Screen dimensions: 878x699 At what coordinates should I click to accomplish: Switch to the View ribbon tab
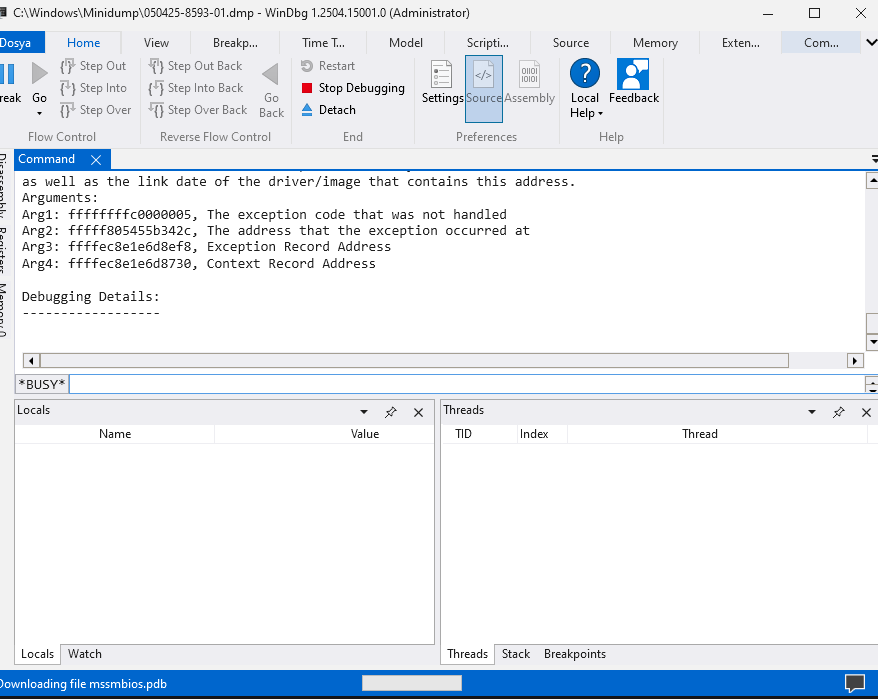pos(156,43)
